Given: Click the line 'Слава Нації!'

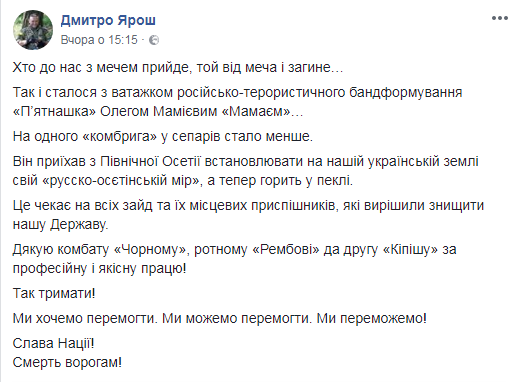Looking at the screenshot, I should pyautogui.click(x=53, y=343).
